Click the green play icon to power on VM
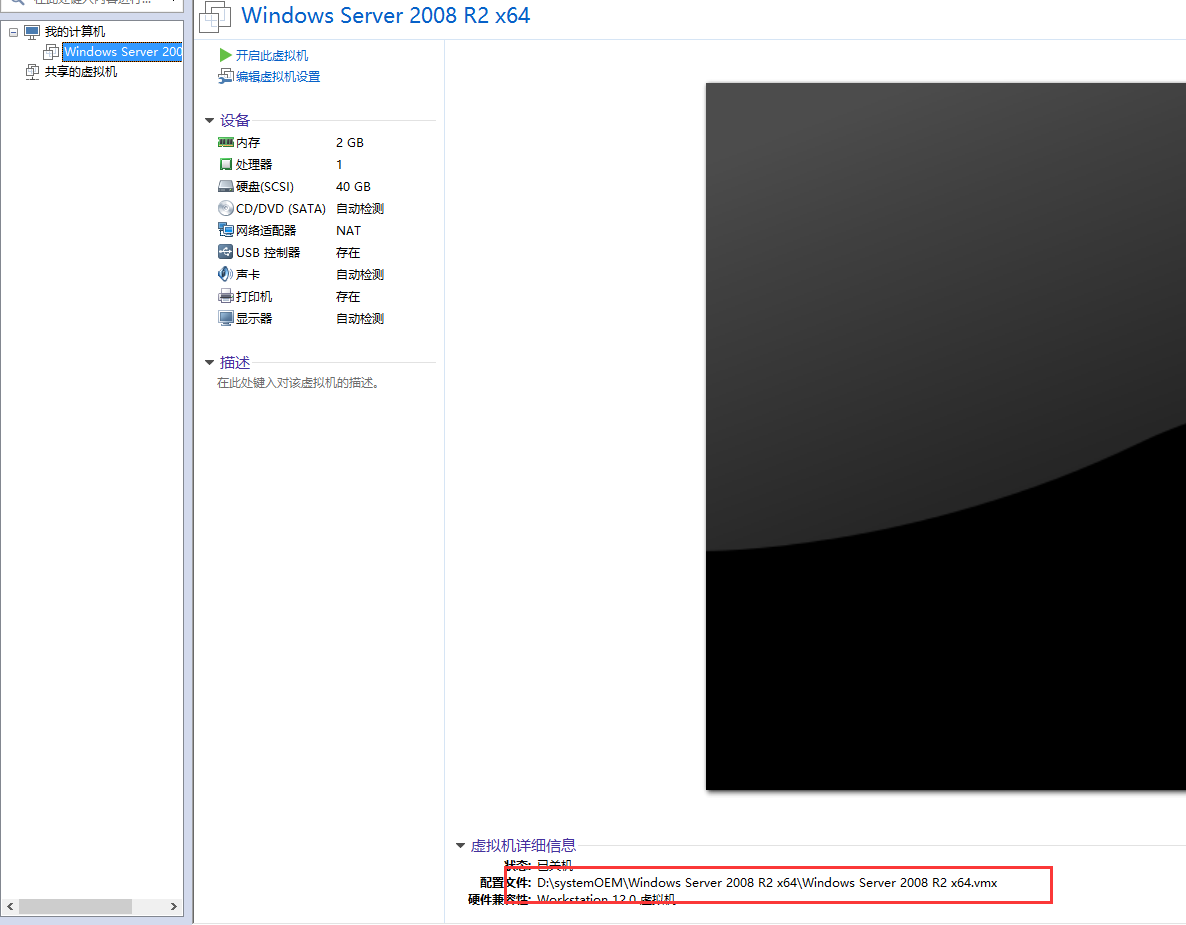 pyautogui.click(x=225, y=55)
